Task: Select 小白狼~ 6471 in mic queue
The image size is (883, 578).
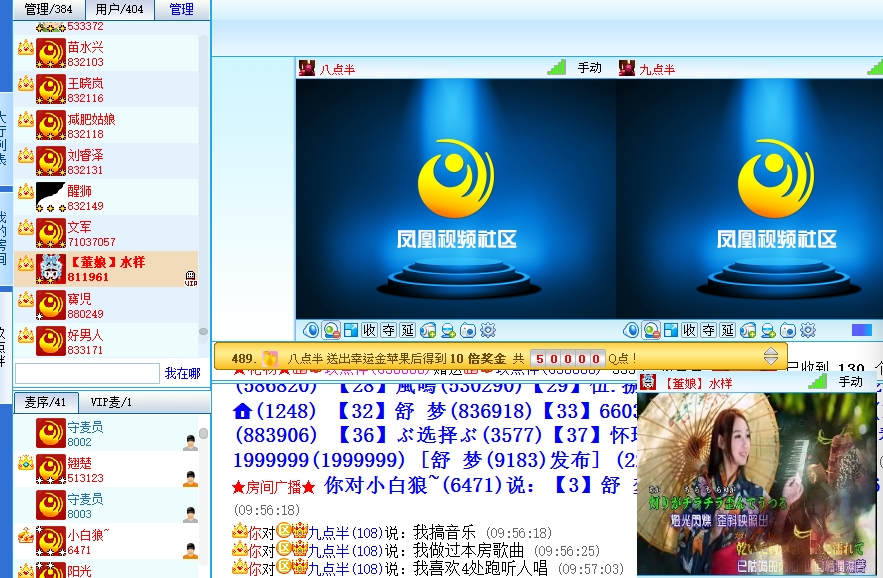Action: (x=106, y=541)
